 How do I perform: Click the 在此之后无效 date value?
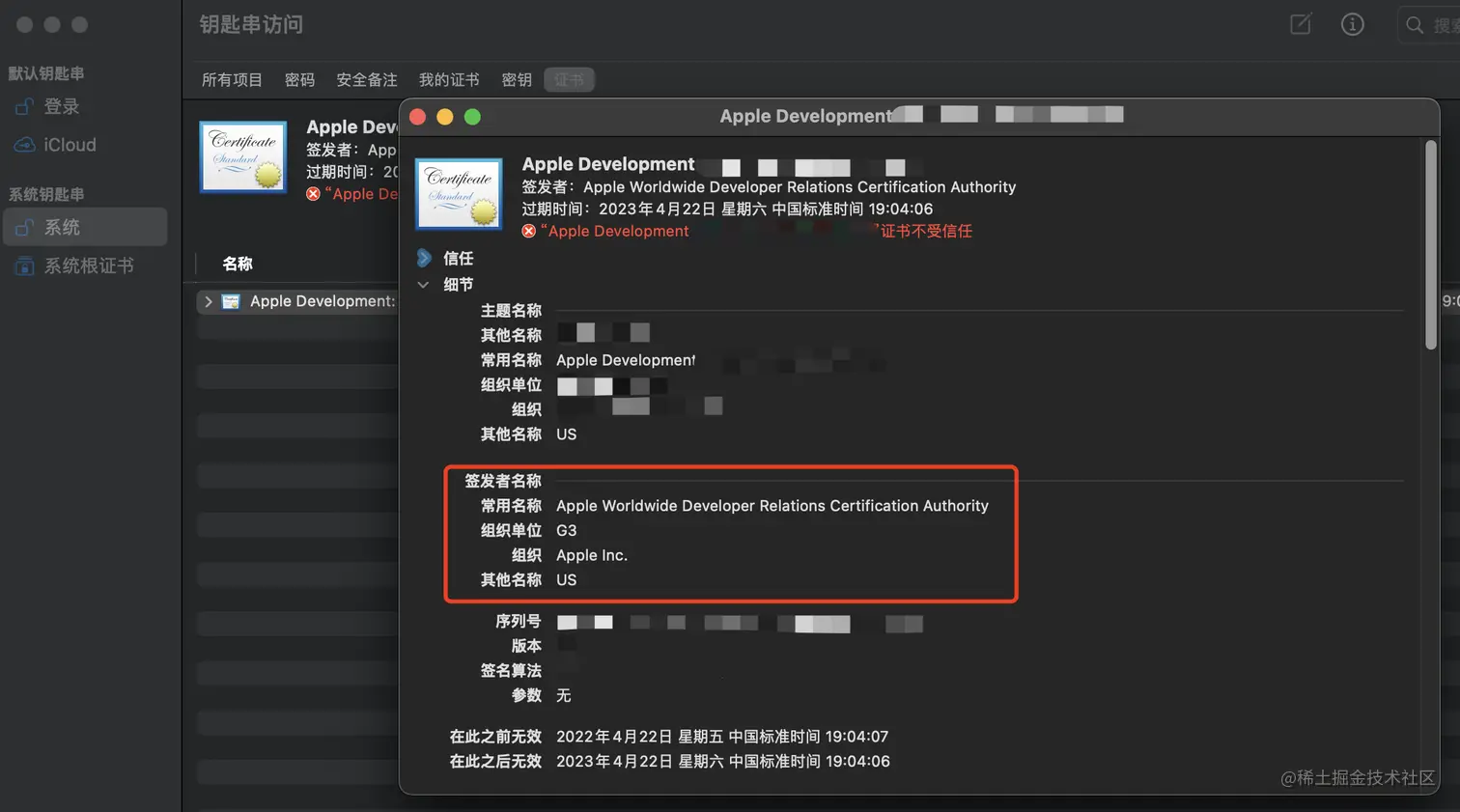pos(723,762)
